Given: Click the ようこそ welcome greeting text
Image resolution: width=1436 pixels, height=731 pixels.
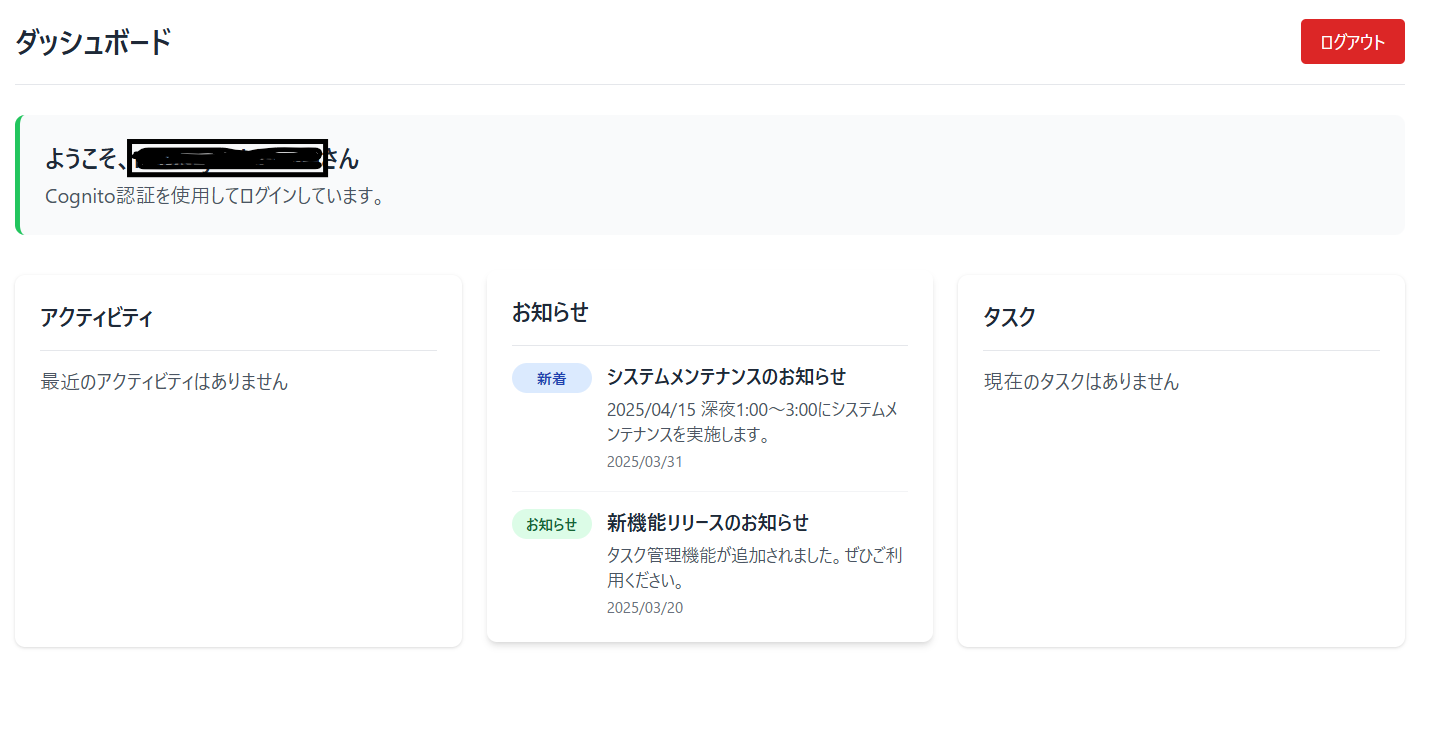Looking at the screenshot, I should point(84,159).
